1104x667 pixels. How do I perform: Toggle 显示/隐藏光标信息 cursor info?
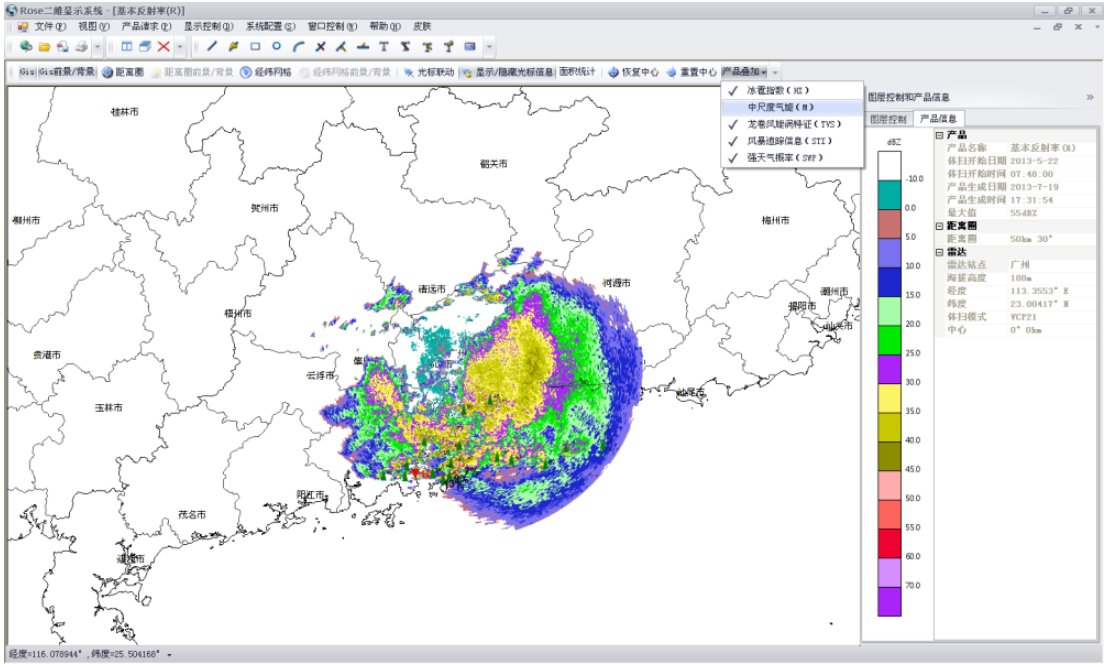click(x=507, y=72)
